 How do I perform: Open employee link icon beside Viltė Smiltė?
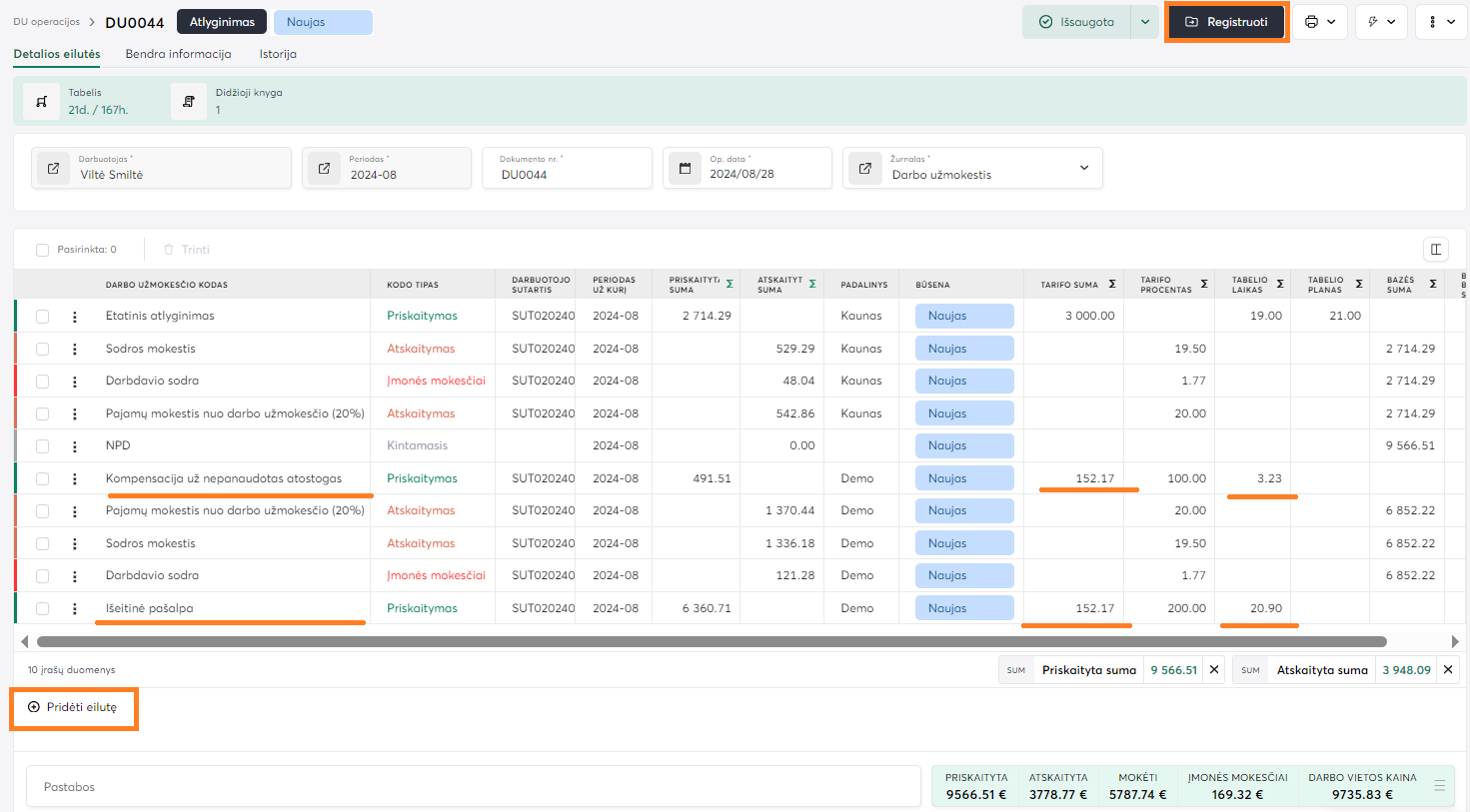54,168
